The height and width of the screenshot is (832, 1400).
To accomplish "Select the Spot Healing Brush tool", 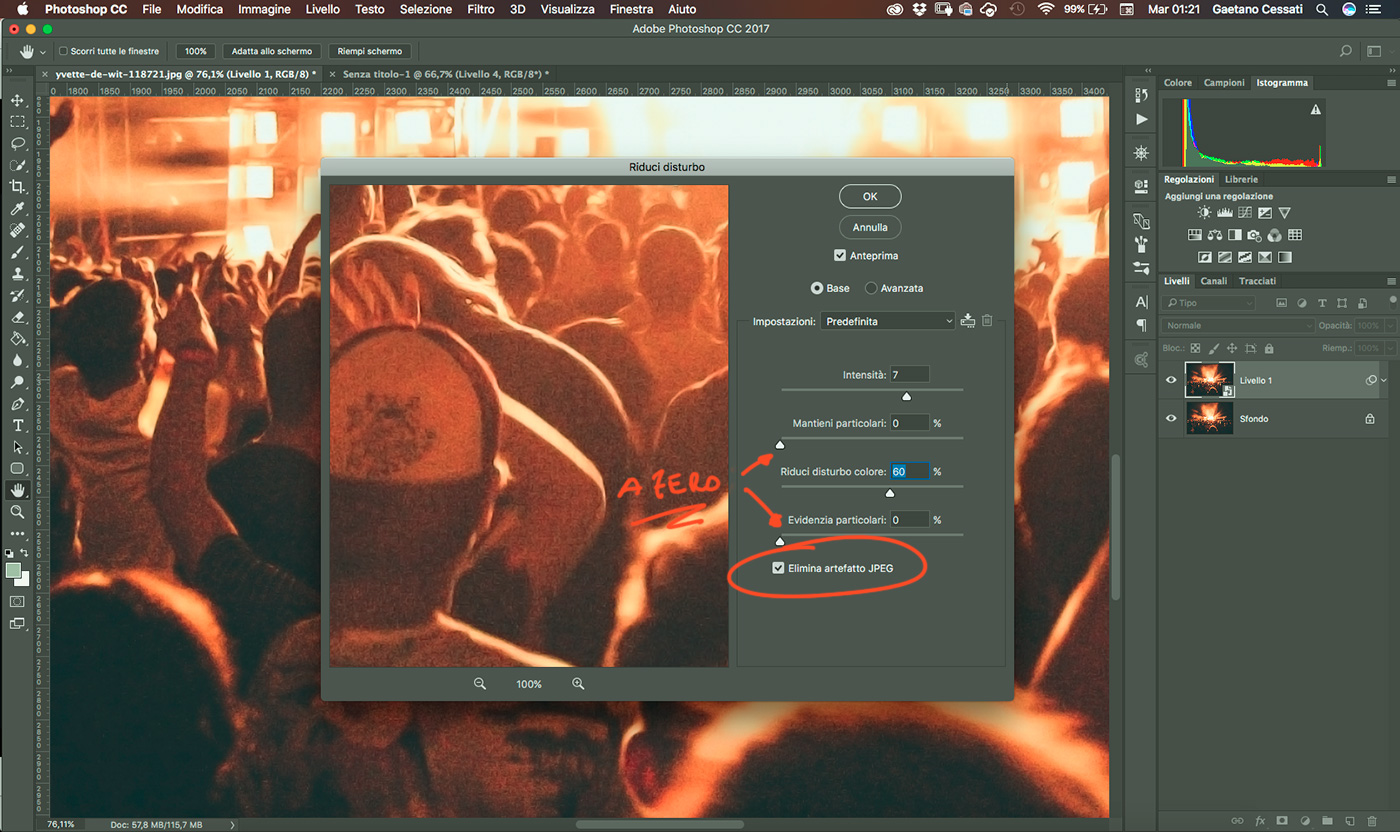I will (17, 230).
